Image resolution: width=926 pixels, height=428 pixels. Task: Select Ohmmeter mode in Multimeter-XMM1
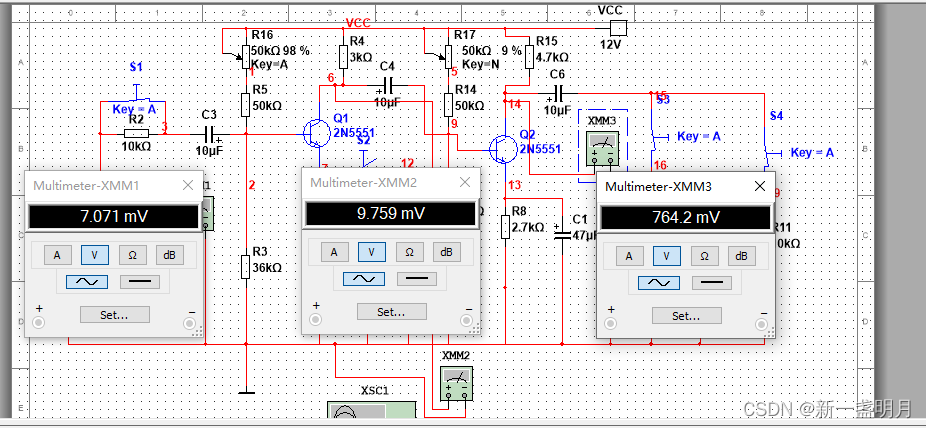click(133, 255)
